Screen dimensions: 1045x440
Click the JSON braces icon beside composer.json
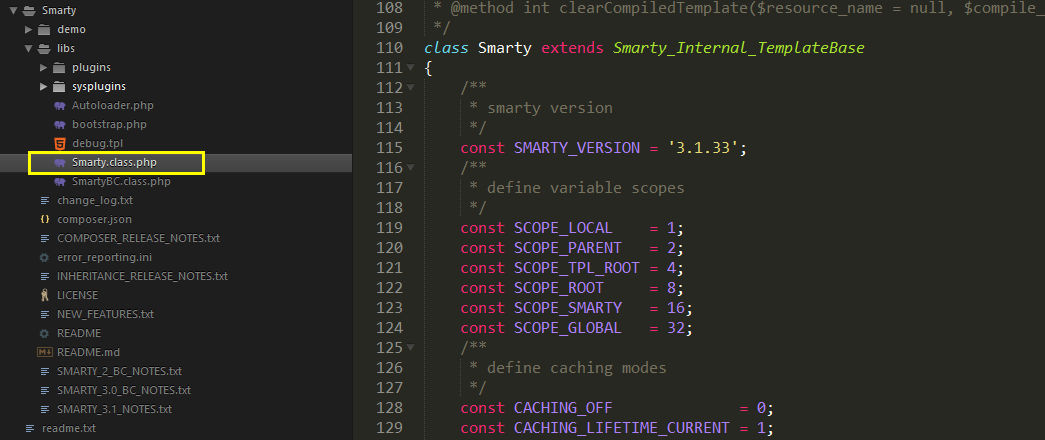click(x=45, y=219)
